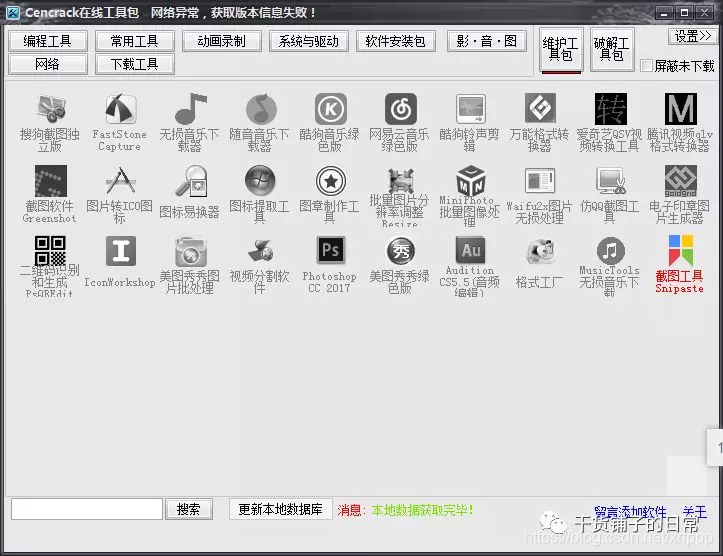The height and width of the screenshot is (556, 723).
Task: Open 美图秀秀绿色版 icon
Action: [400, 251]
